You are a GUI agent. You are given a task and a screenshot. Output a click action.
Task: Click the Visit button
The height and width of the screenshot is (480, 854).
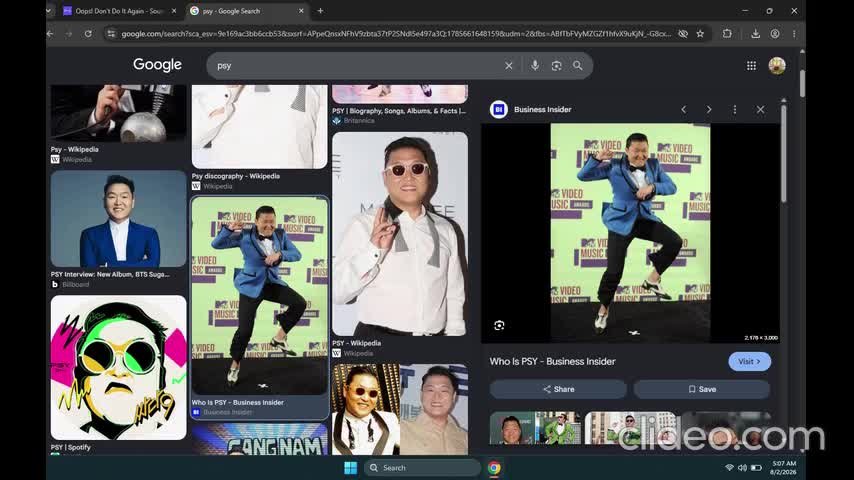tap(749, 361)
